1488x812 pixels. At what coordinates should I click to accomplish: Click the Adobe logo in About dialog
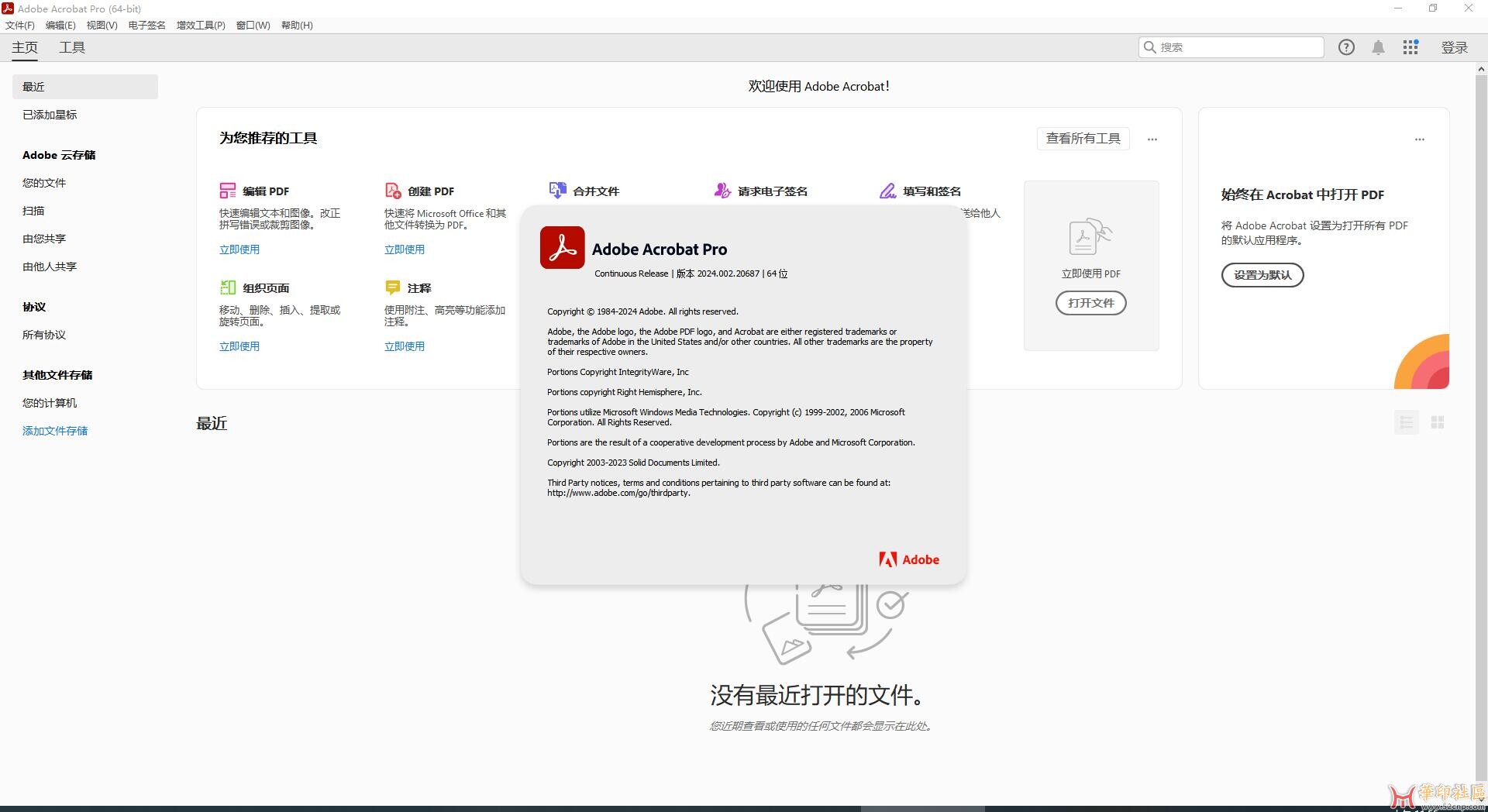[x=909, y=559]
